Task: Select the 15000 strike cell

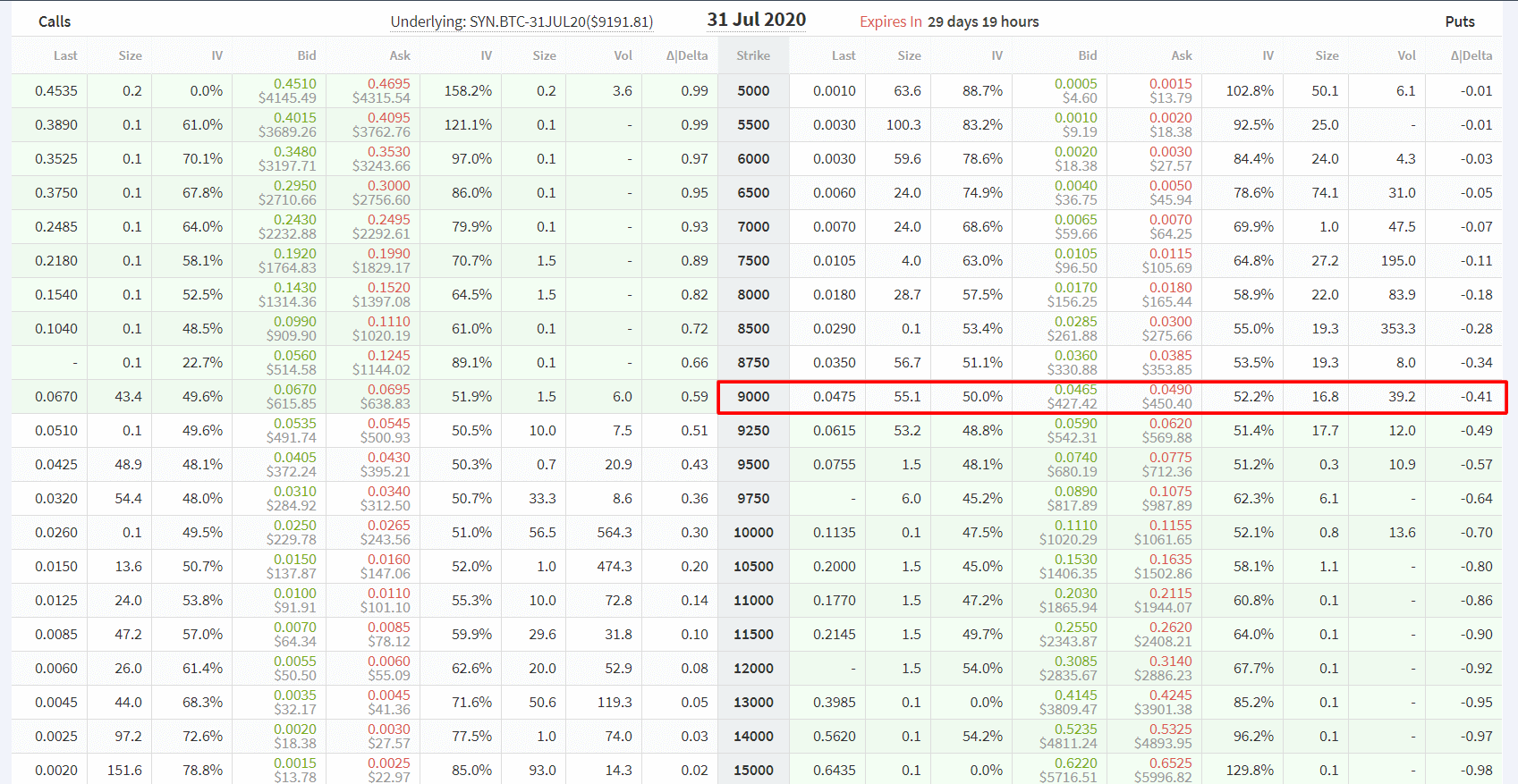Action: click(x=753, y=771)
